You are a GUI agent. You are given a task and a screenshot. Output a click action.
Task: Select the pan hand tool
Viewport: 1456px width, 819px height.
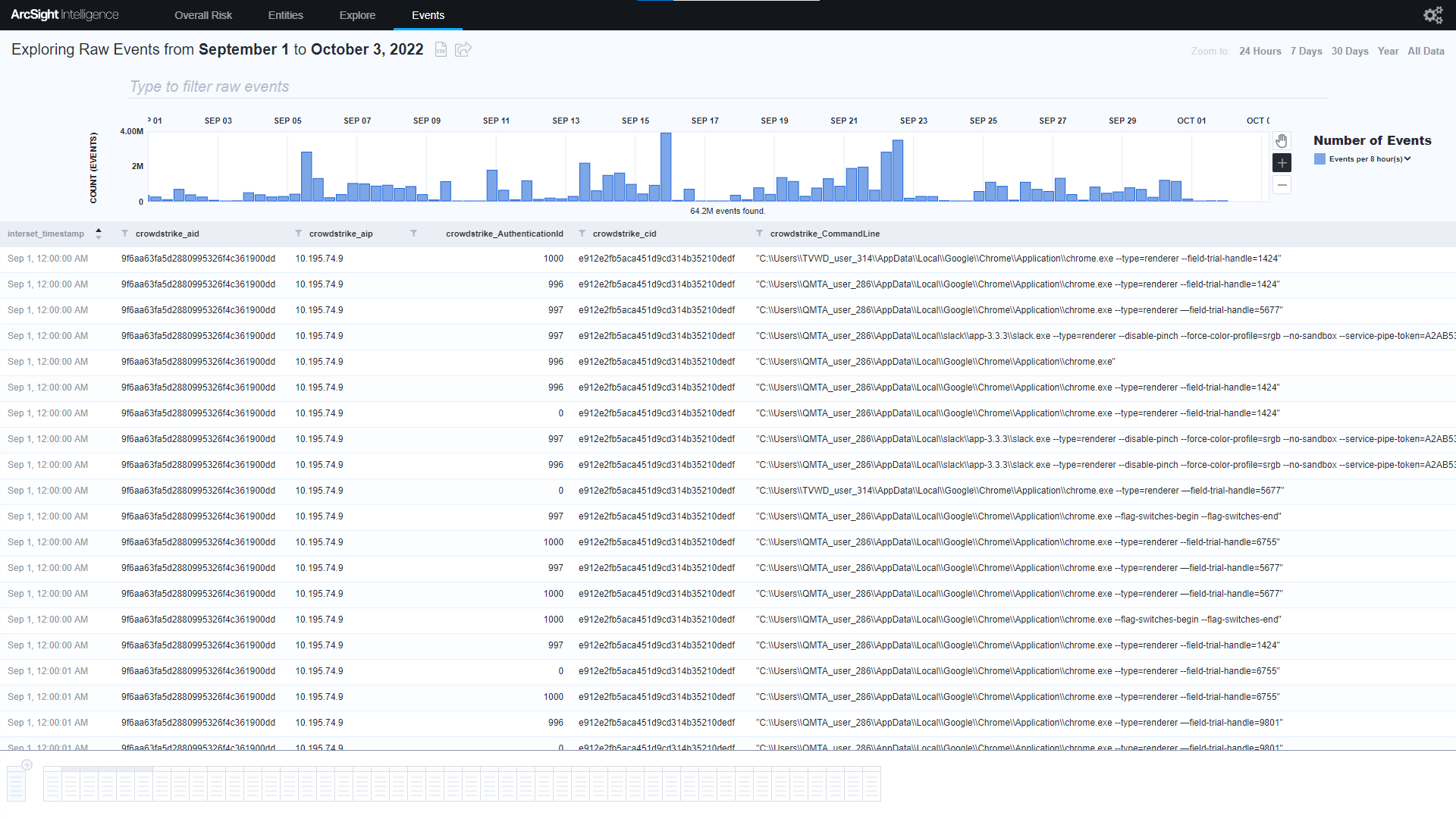[1282, 141]
